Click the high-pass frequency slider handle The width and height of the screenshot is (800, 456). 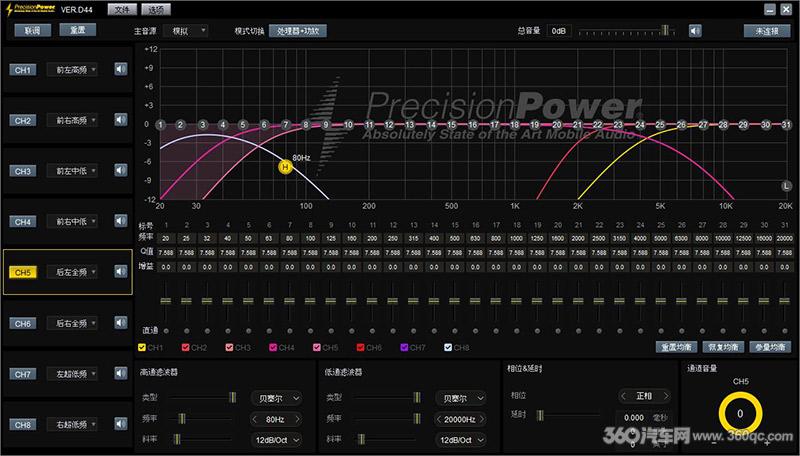[x=182, y=418]
